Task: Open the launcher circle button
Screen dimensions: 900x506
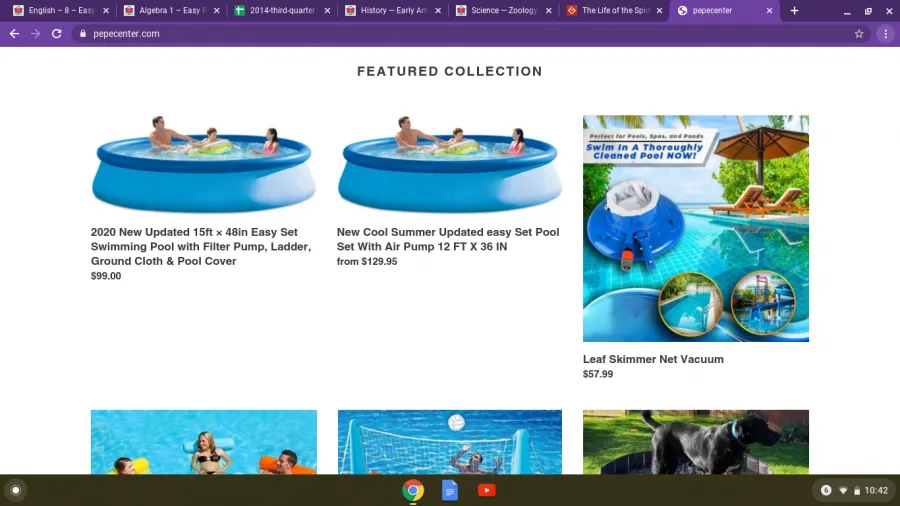Action: click(16, 491)
